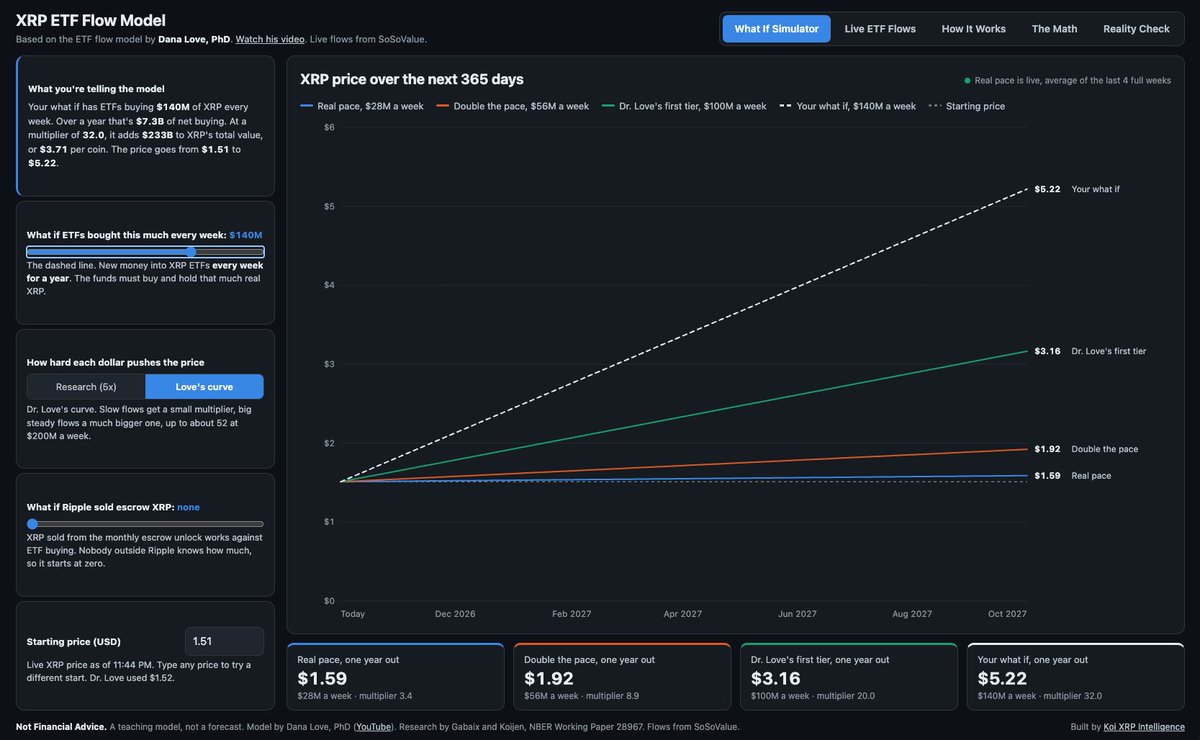Adjust the weekly ETF buying slider
1200x740 pixels.
[145, 252]
